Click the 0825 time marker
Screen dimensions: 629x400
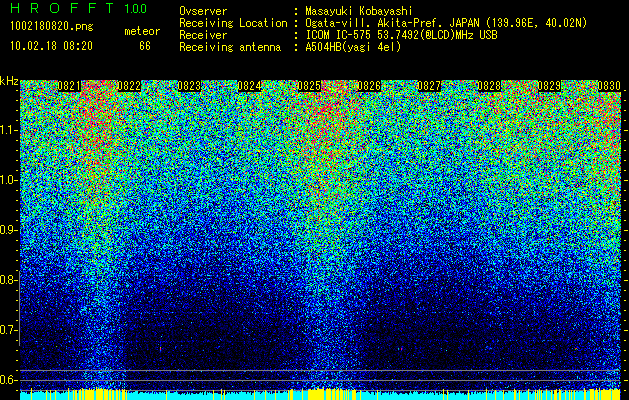(309, 86)
